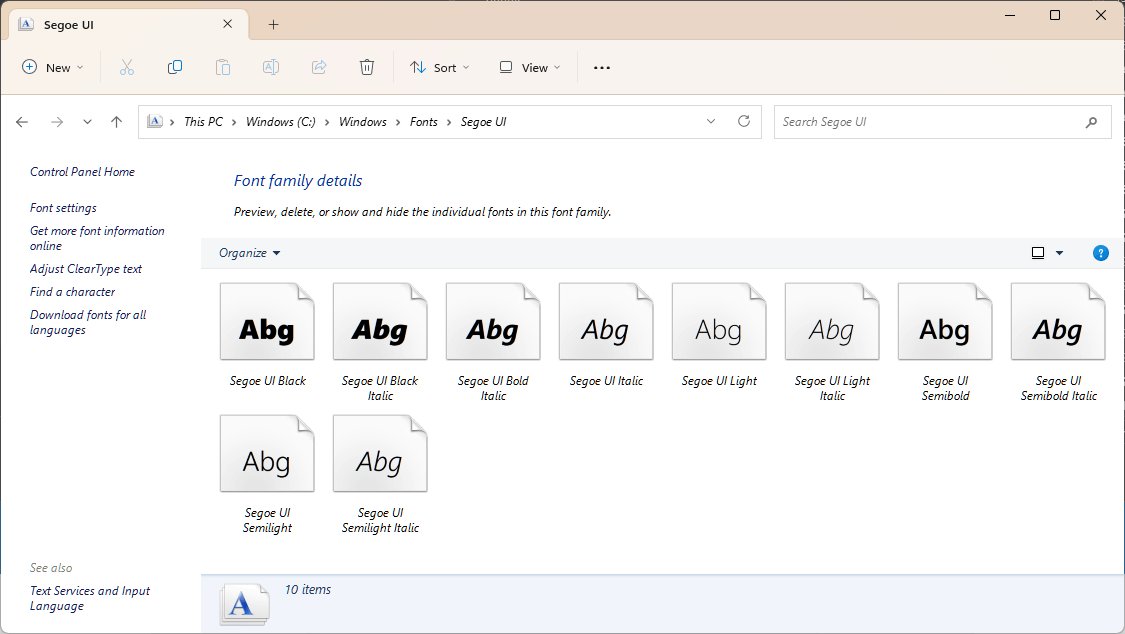Select the Segoe UI Light Italic font

832,342
